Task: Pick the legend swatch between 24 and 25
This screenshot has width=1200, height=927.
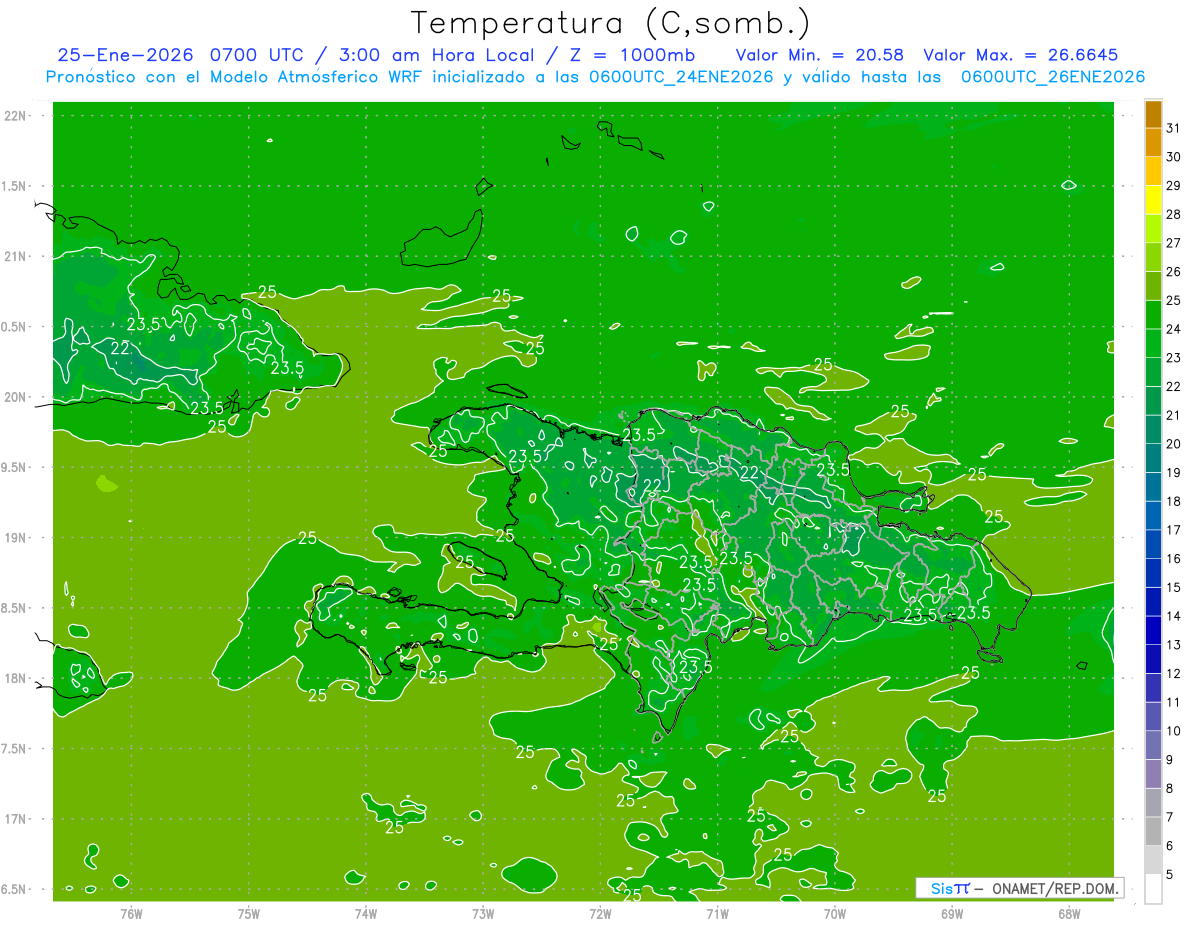Action: pos(1153,315)
